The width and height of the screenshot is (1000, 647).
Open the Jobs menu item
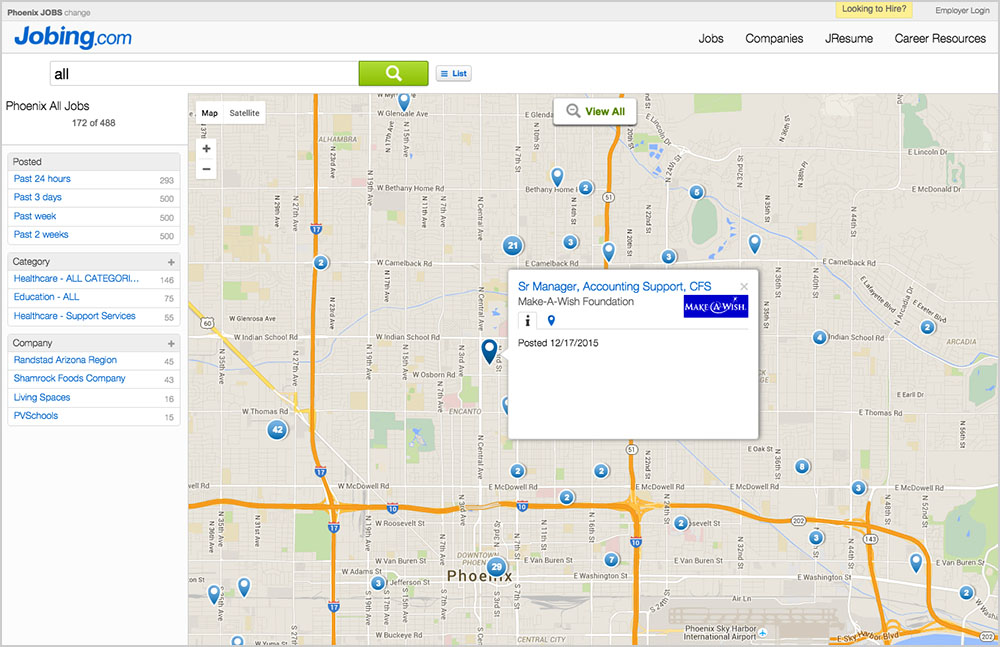(710, 38)
